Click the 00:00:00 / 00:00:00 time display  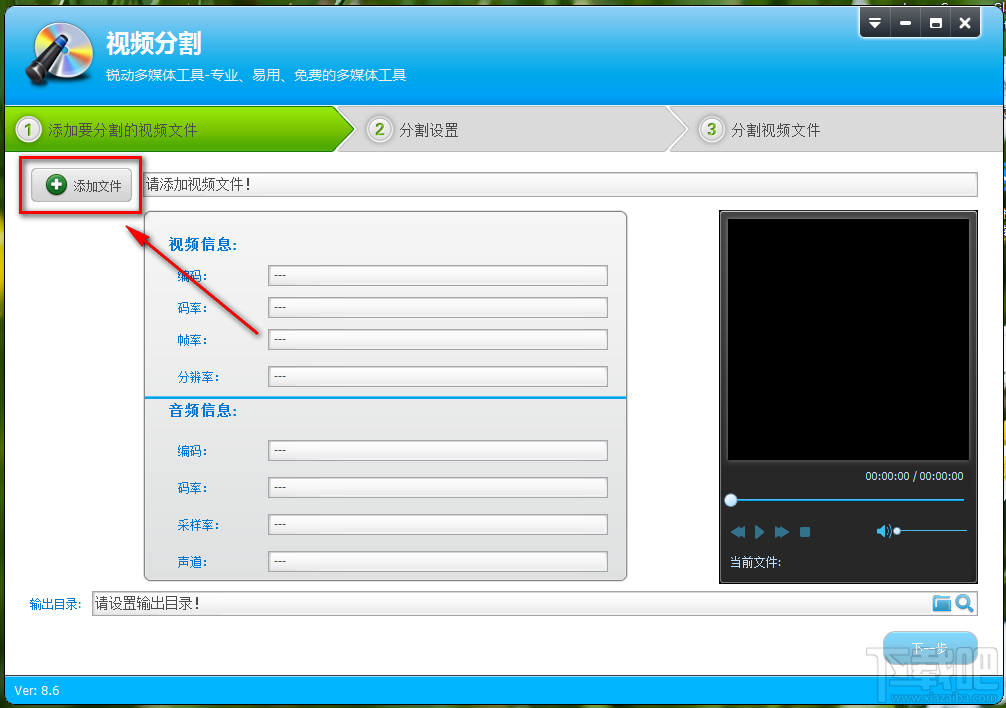[914, 476]
